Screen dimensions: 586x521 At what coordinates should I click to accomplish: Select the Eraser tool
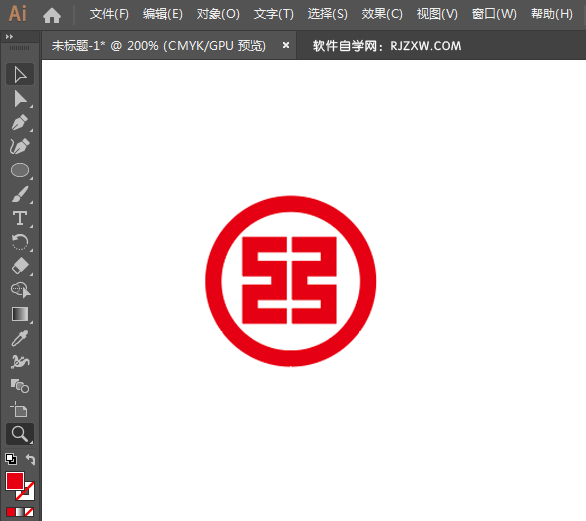(20, 266)
